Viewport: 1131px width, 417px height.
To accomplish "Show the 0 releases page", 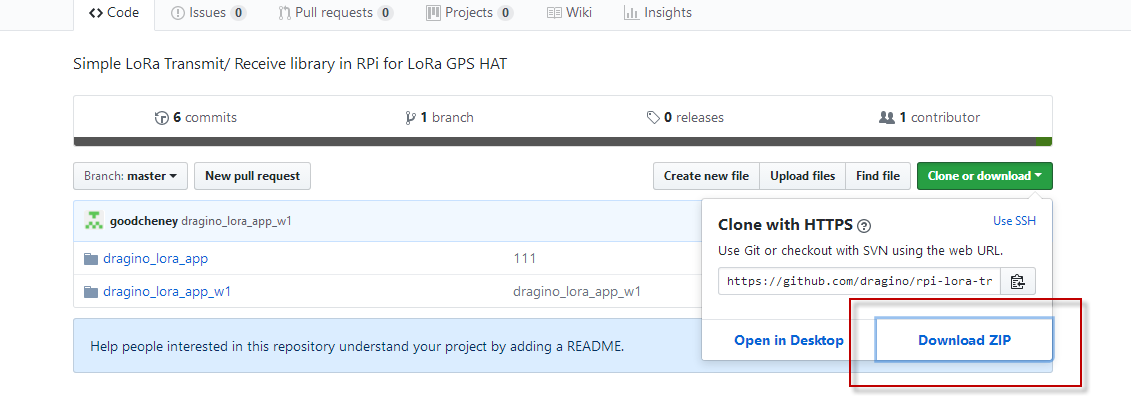I will click(685, 118).
